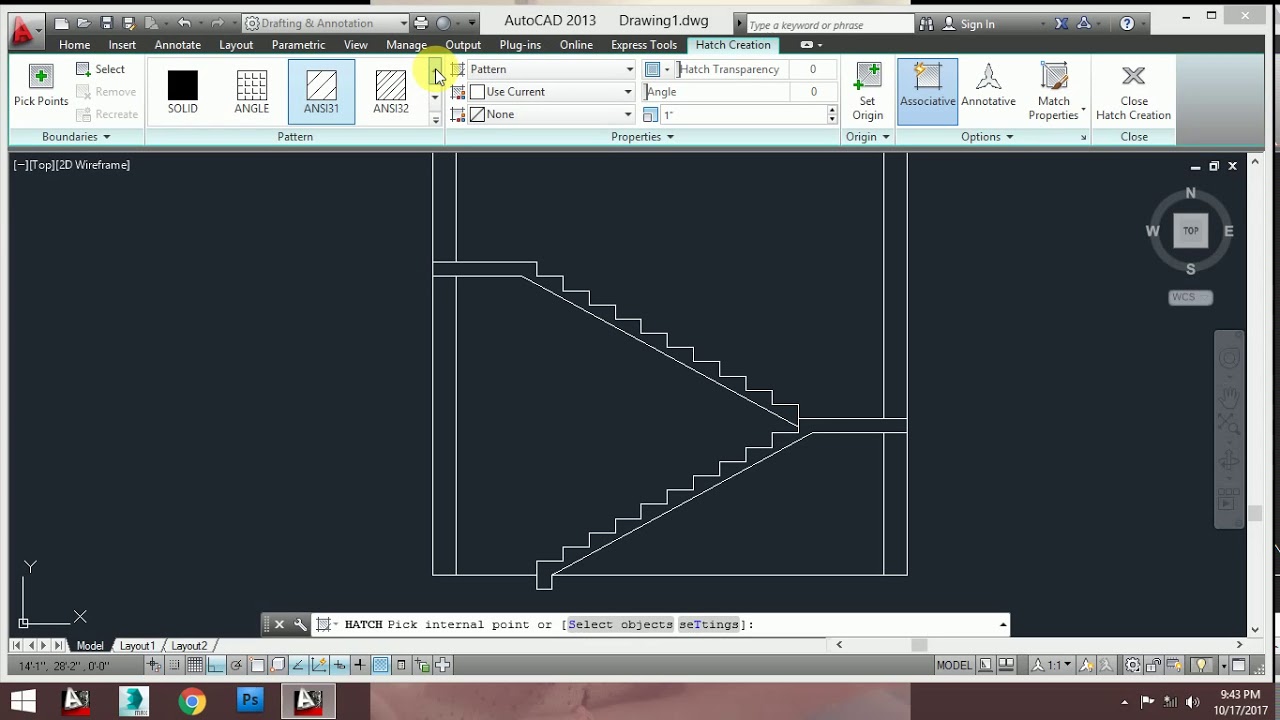Click the Plot printer icon

pyautogui.click(x=421, y=23)
